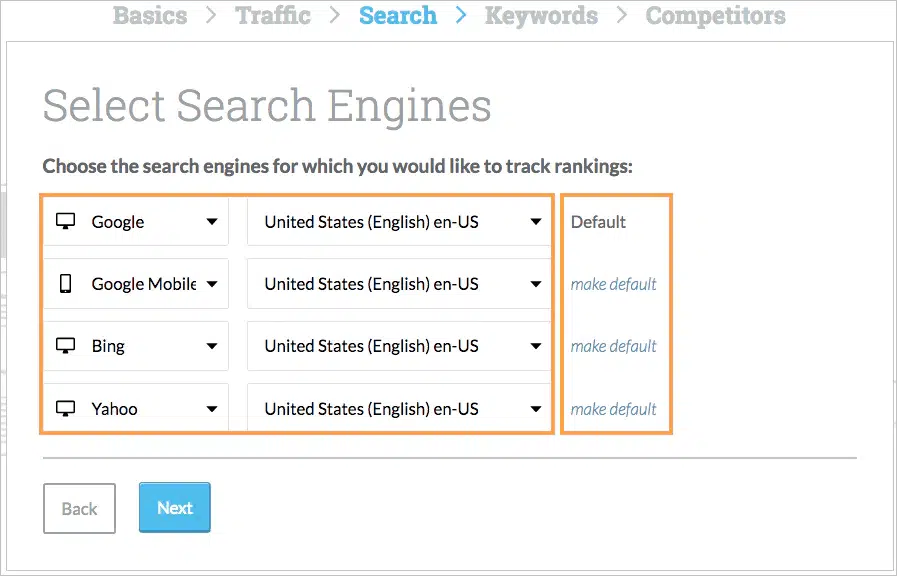Make Google Mobile the default engine
This screenshot has width=897, height=576.
(613, 284)
